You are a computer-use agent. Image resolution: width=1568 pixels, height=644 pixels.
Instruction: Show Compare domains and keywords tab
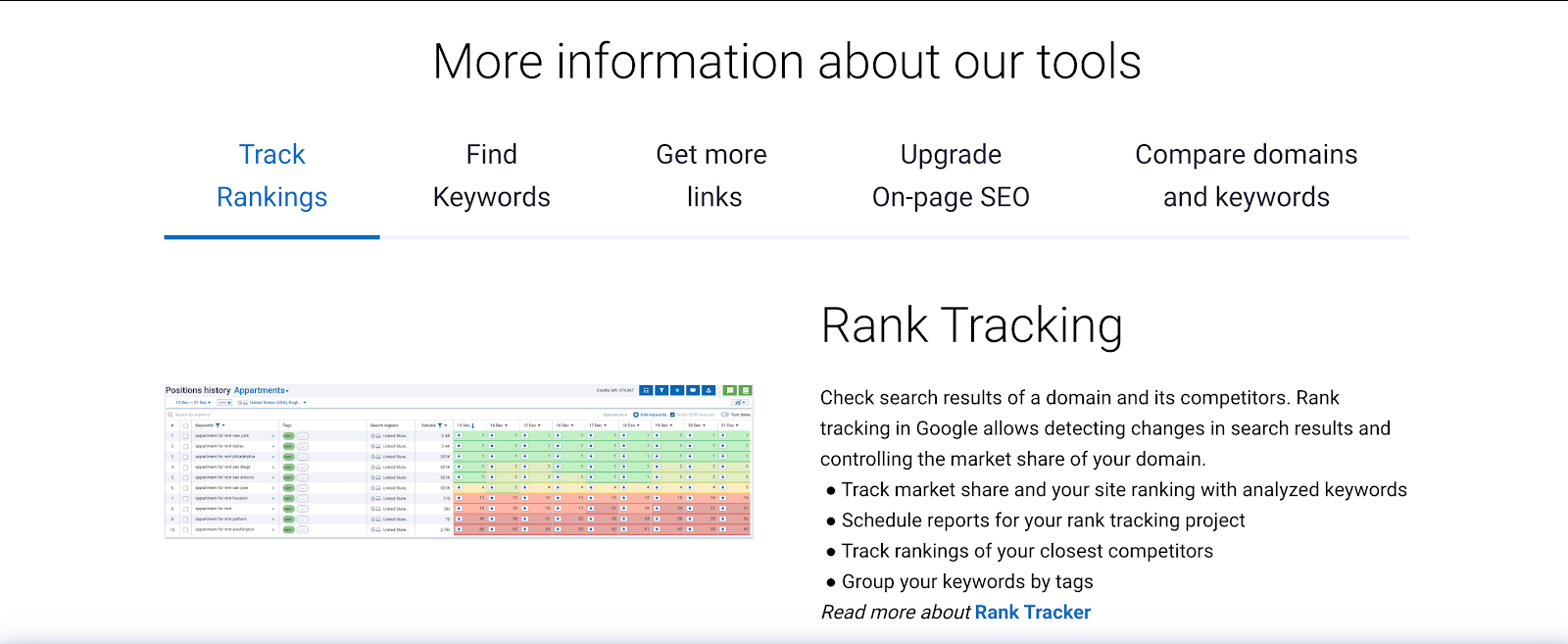point(1246,175)
